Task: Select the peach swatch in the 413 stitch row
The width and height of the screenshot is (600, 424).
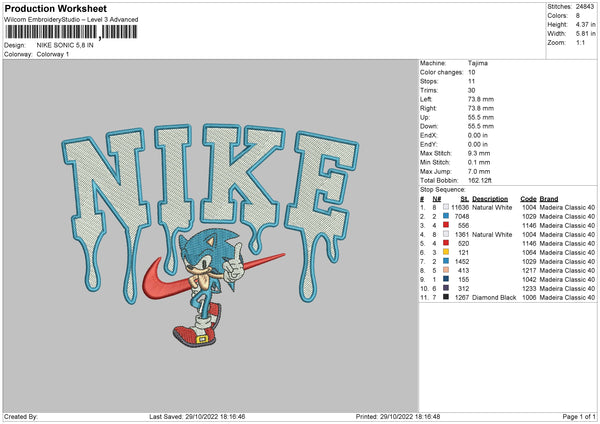Action: coord(446,270)
